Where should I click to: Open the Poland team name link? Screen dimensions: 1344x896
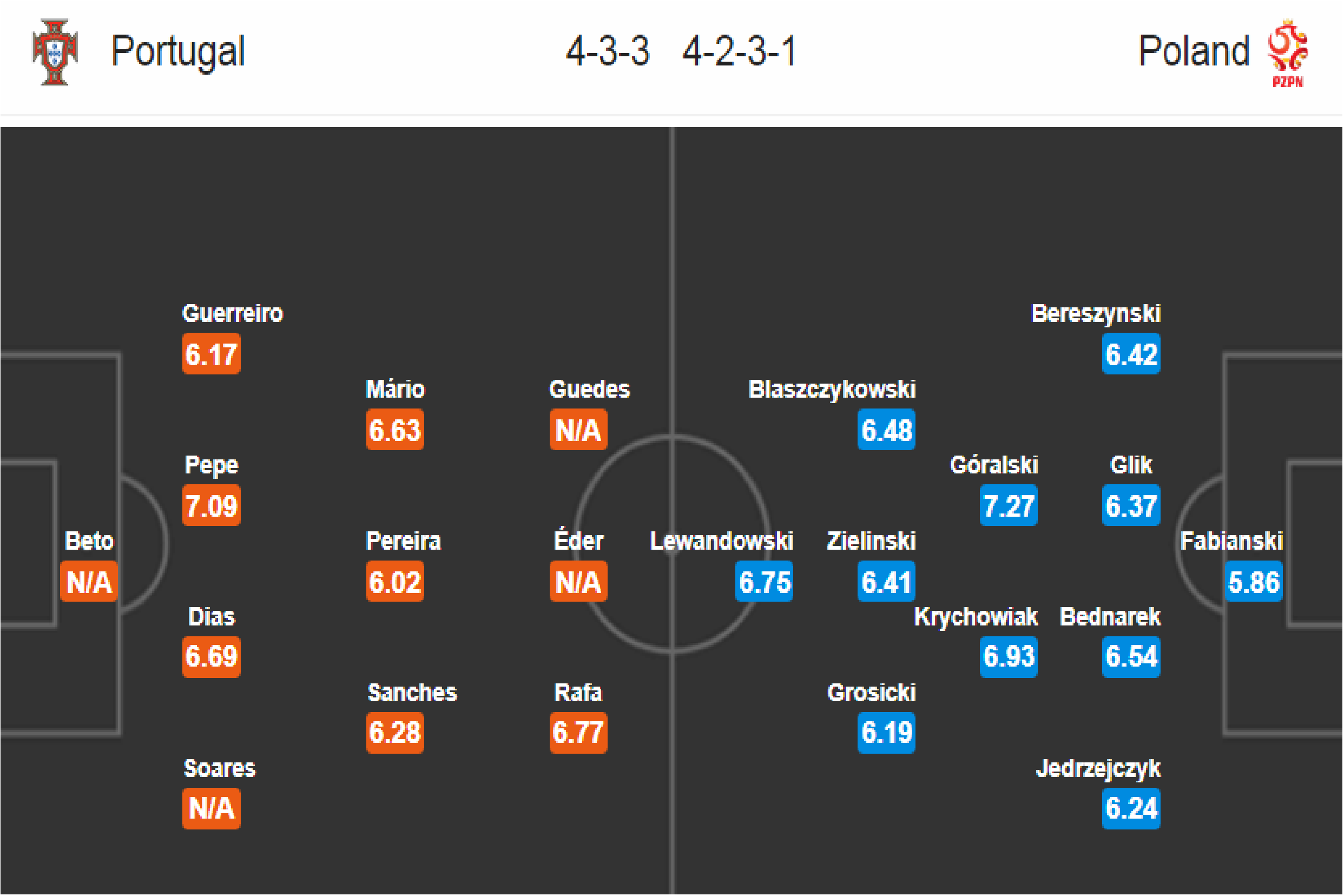(x=1194, y=51)
